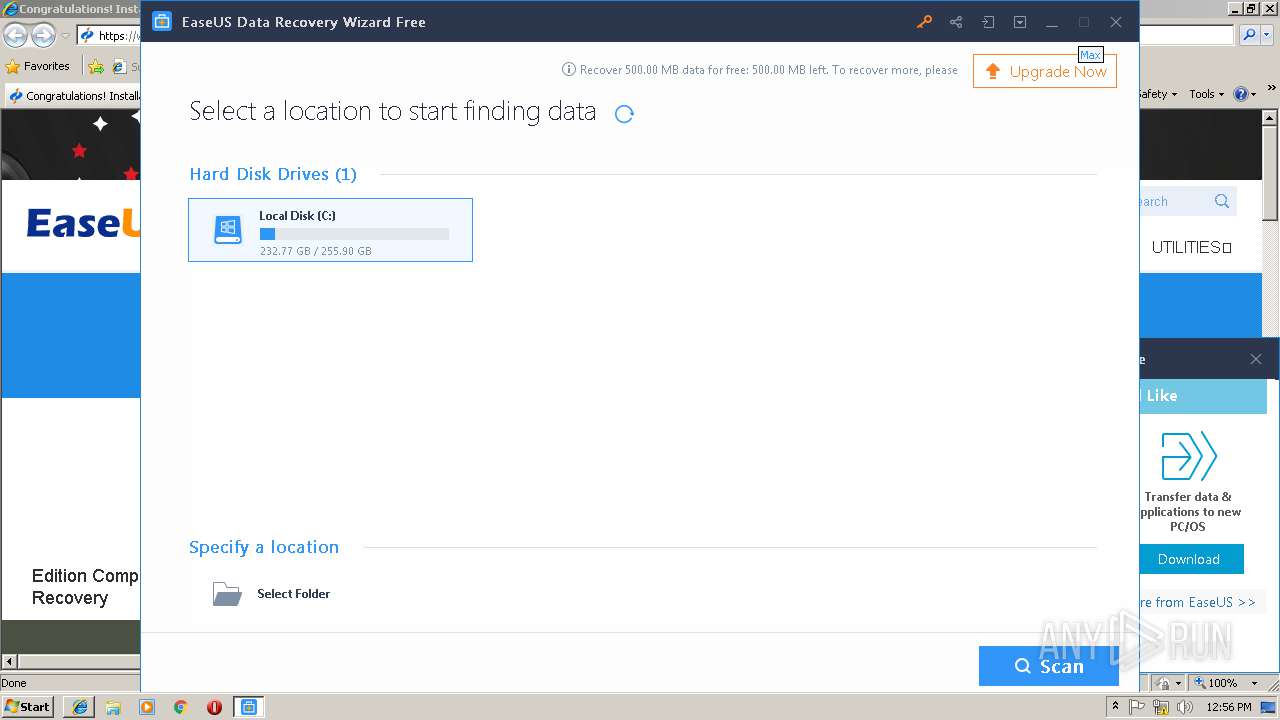Click the IE back button
The width and height of the screenshot is (1280, 720).
15,36
